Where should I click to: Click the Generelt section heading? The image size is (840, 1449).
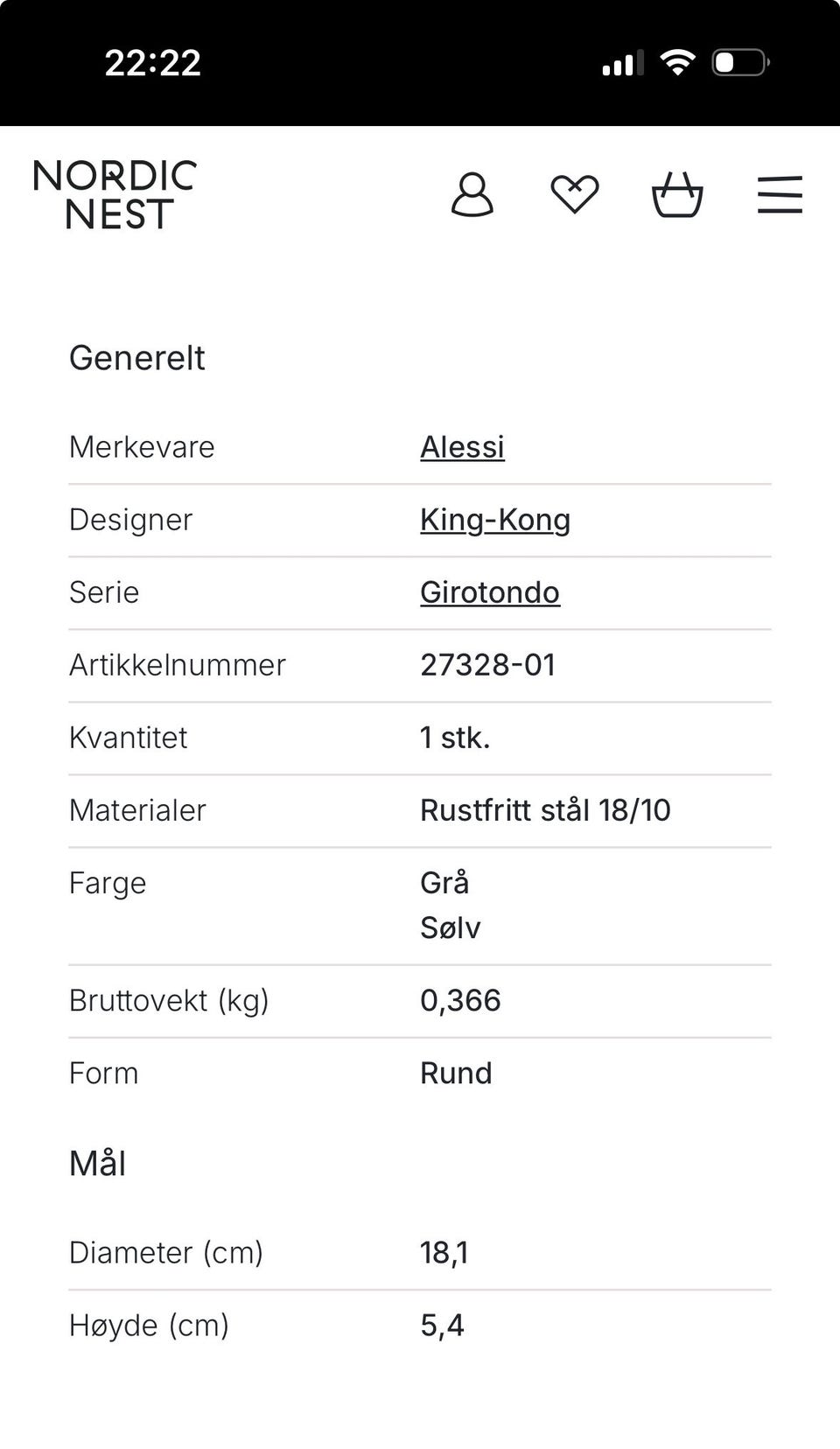click(137, 358)
